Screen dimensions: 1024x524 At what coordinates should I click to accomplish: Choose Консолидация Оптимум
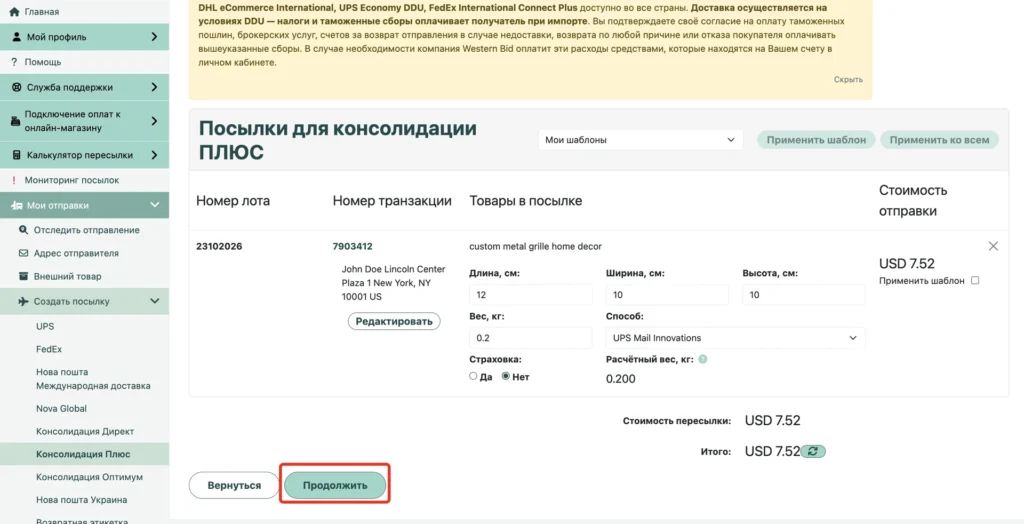click(89, 477)
